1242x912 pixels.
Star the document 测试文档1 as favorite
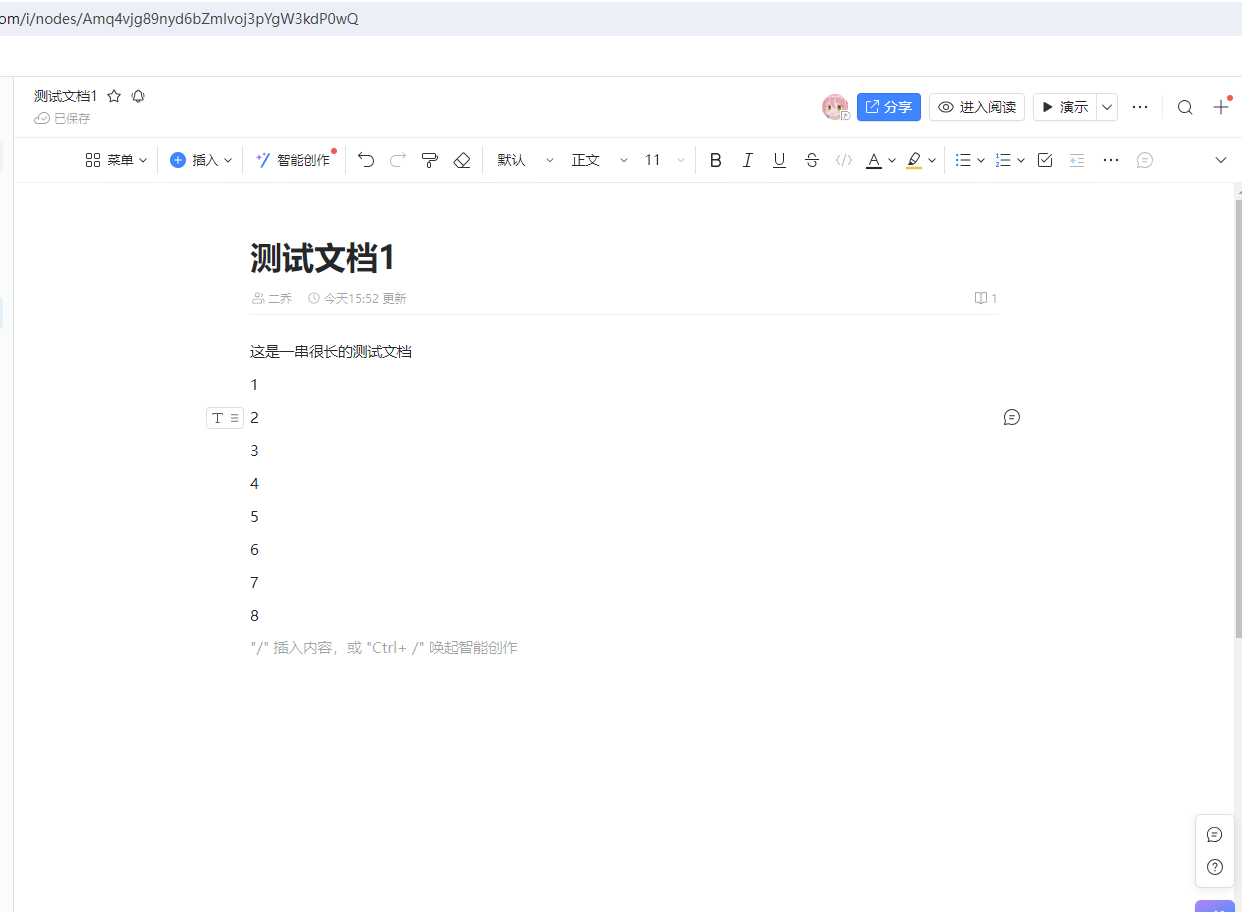click(114, 96)
